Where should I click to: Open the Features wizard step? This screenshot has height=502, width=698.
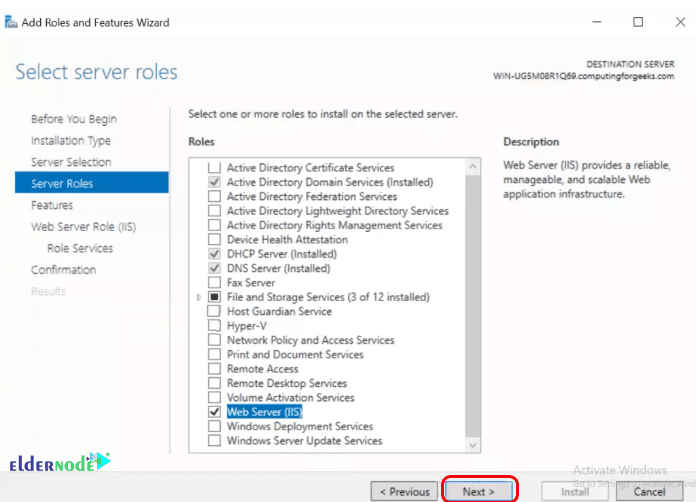click(x=52, y=205)
